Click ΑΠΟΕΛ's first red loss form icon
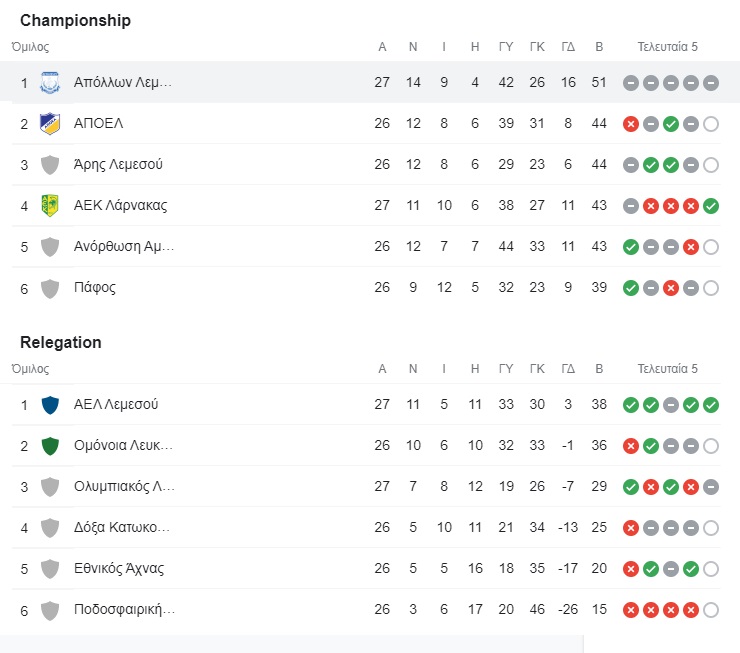The width and height of the screenshot is (740, 653). 631,124
